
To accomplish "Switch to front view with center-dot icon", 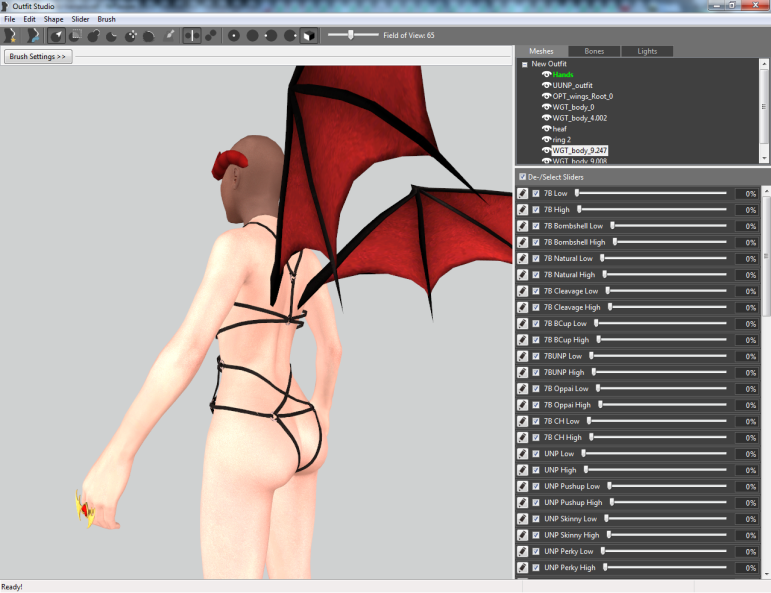I will [234, 35].
